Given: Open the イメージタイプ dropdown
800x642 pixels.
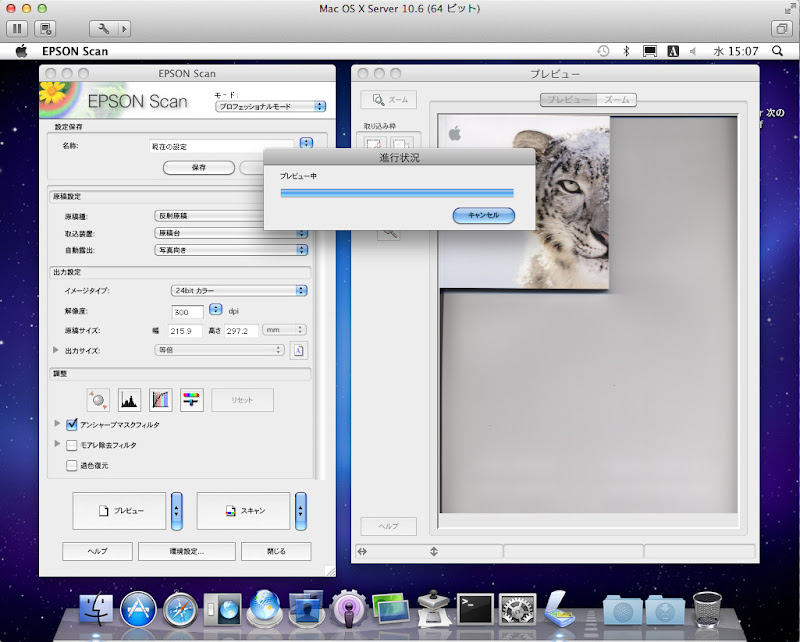Looking at the screenshot, I should coord(238,290).
